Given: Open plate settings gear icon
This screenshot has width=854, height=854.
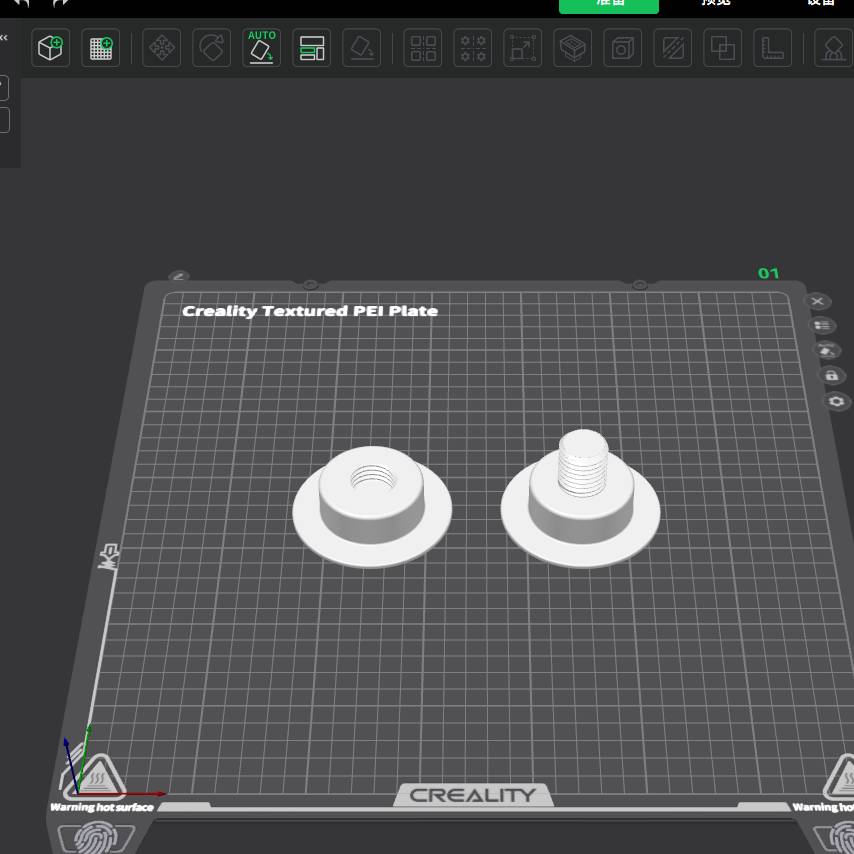Looking at the screenshot, I should click(836, 401).
